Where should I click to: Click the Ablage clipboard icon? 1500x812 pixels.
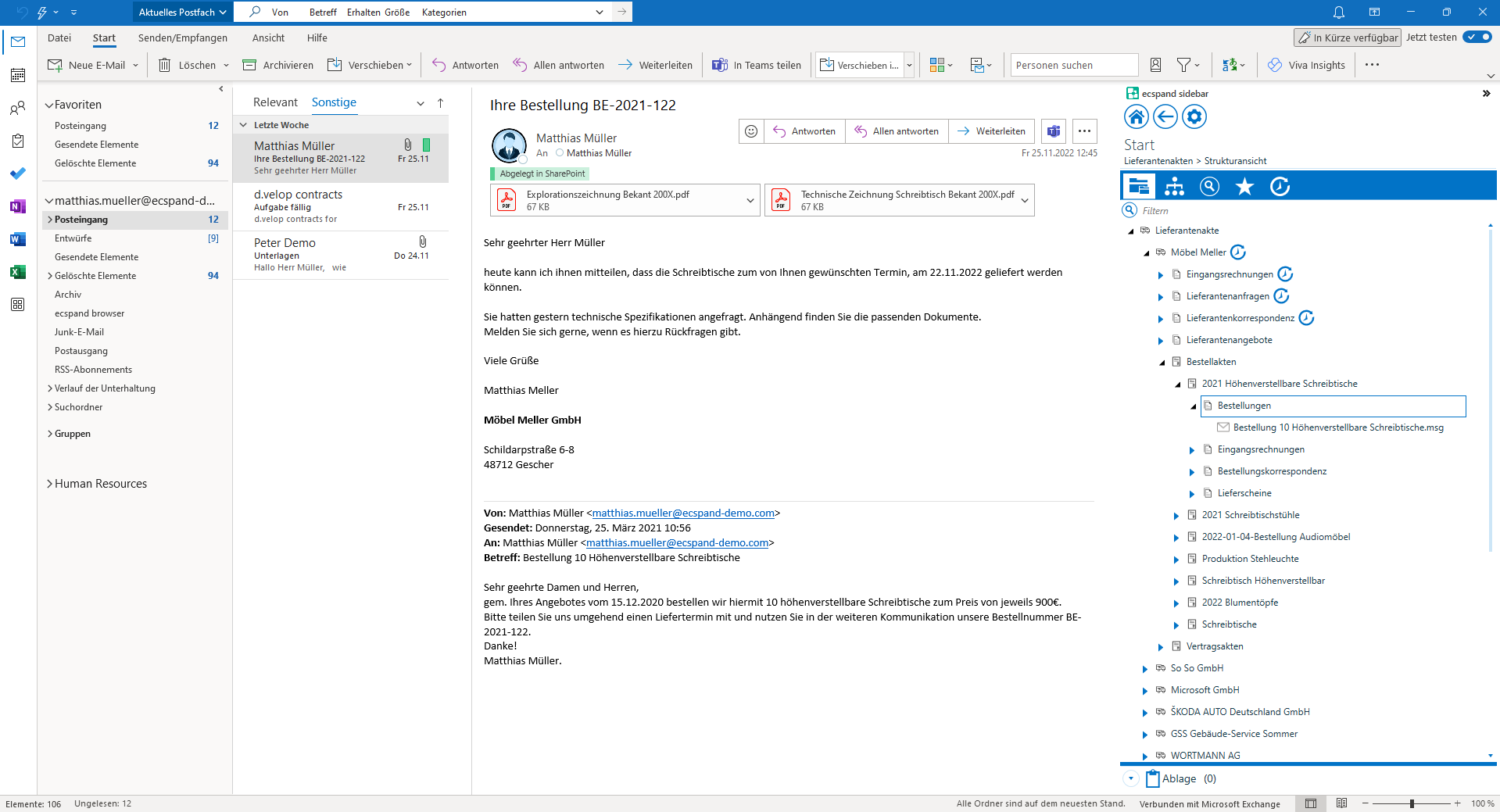[1153, 778]
